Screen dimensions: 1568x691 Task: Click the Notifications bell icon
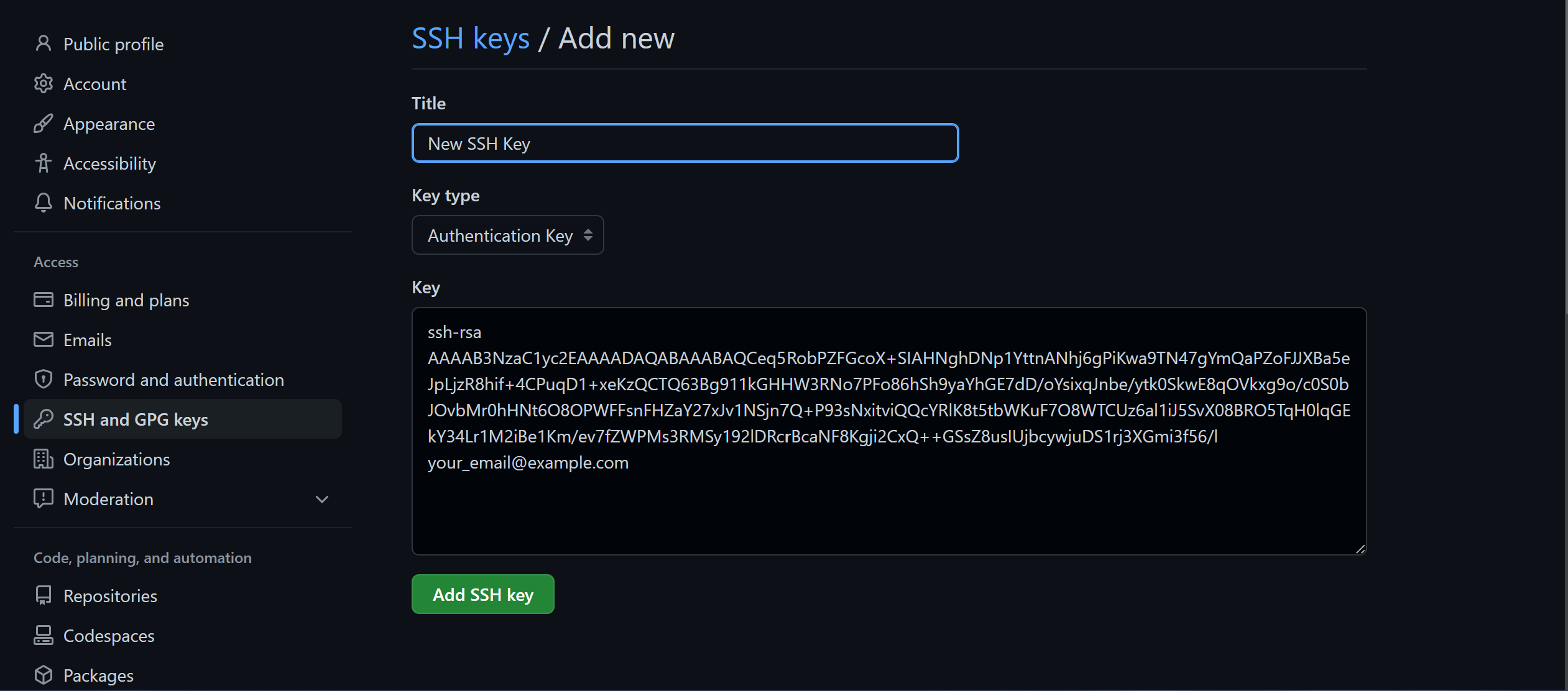44,203
